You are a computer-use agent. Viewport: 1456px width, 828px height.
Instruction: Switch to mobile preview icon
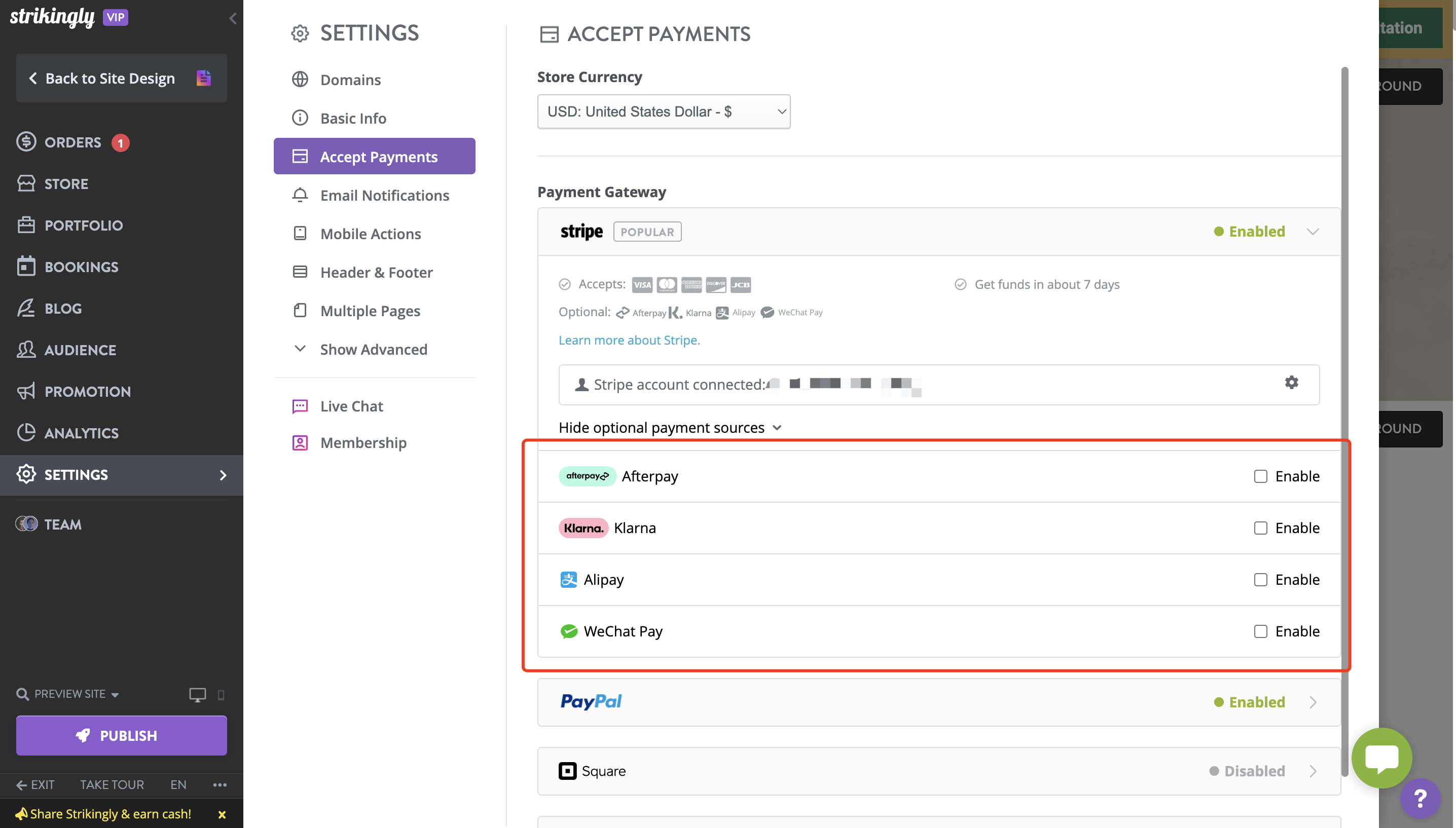(221, 694)
